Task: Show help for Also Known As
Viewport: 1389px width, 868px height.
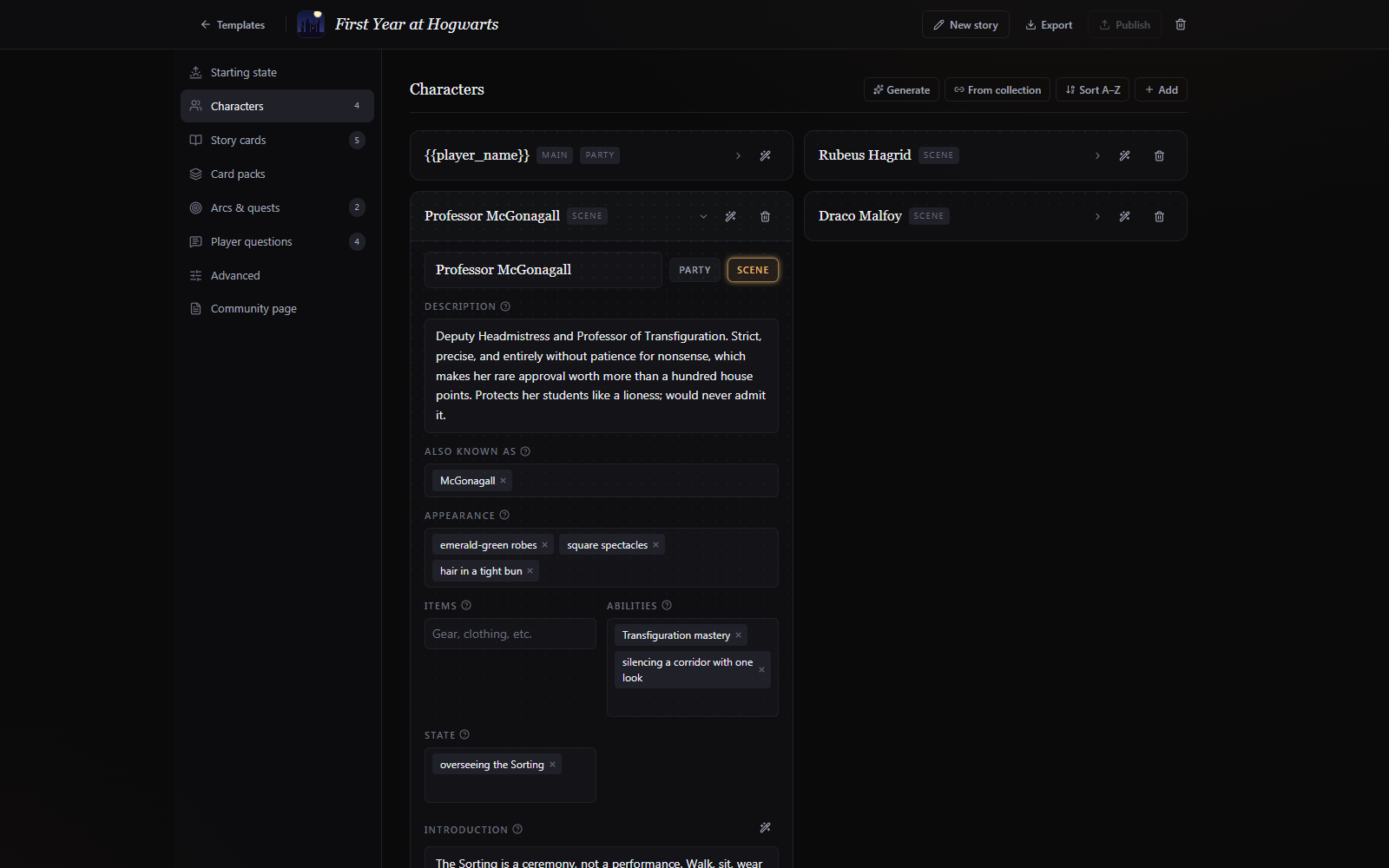Action: tap(525, 451)
